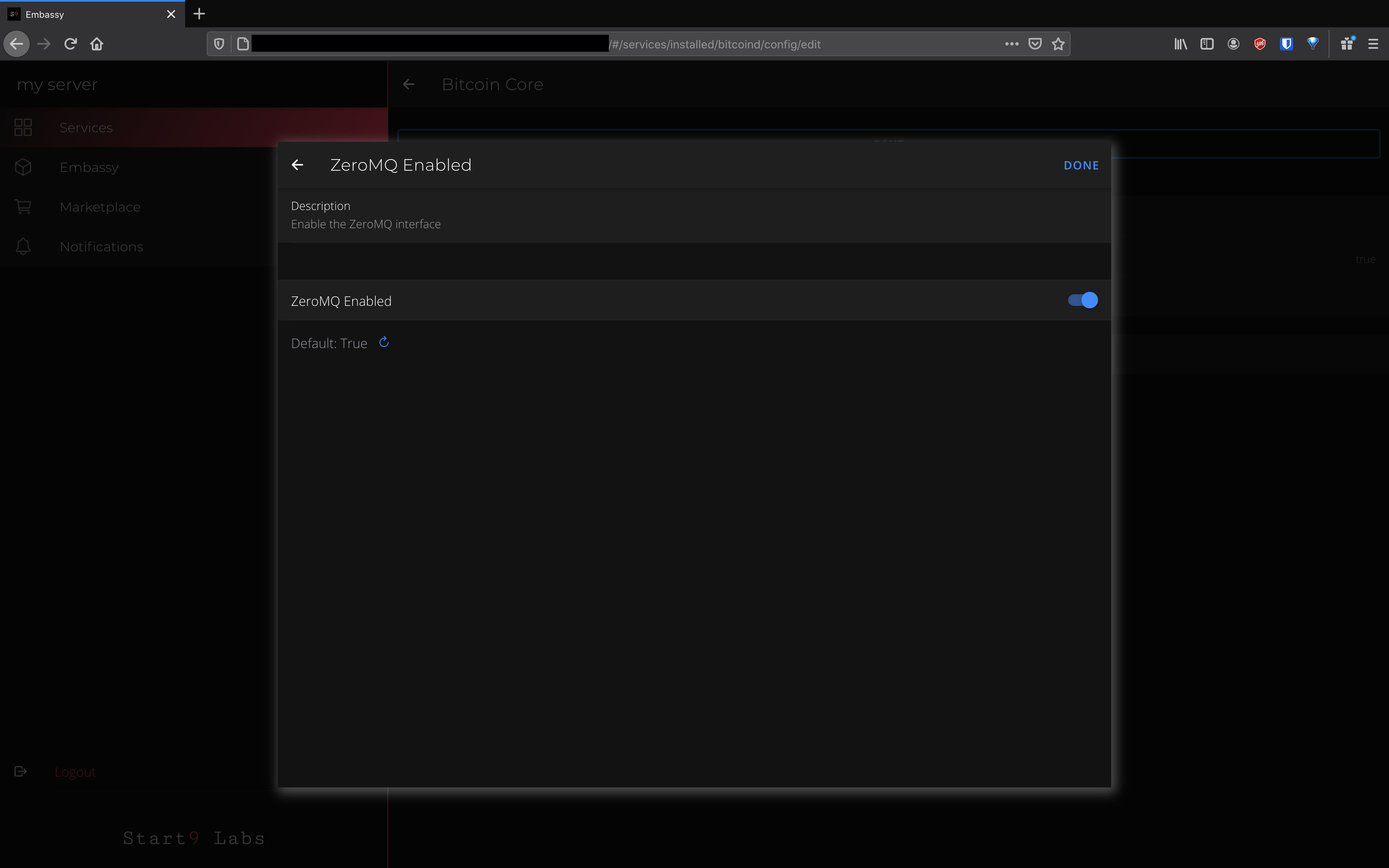Open Bitwarden extension icon
The height and width of the screenshot is (868, 1389).
[x=1286, y=44]
